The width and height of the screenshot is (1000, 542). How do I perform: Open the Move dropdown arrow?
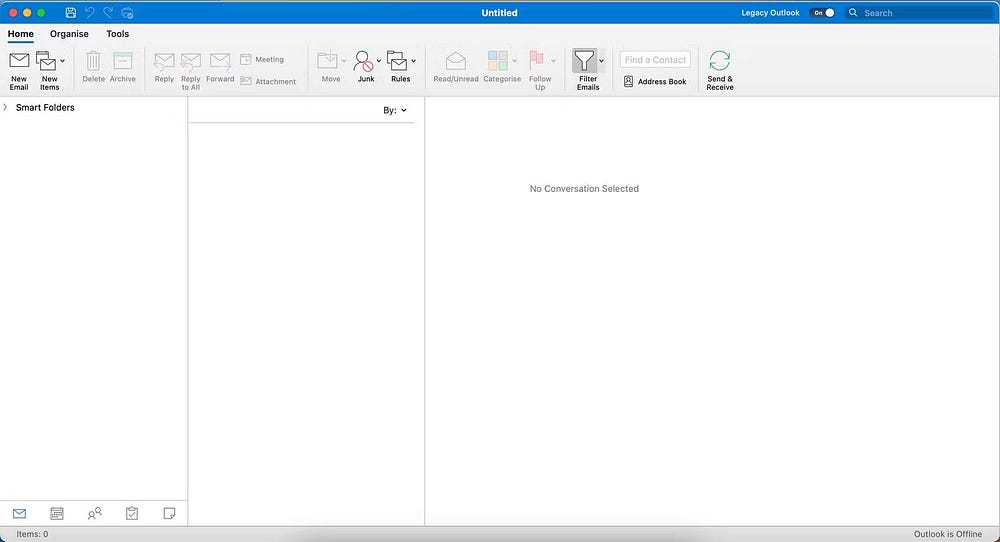344,61
